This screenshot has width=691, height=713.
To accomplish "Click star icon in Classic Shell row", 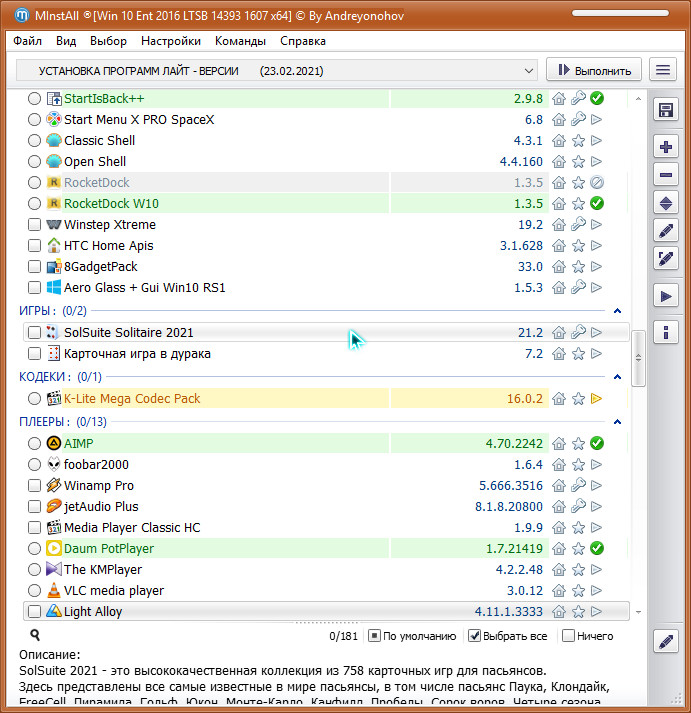I will tap(578, 141).
